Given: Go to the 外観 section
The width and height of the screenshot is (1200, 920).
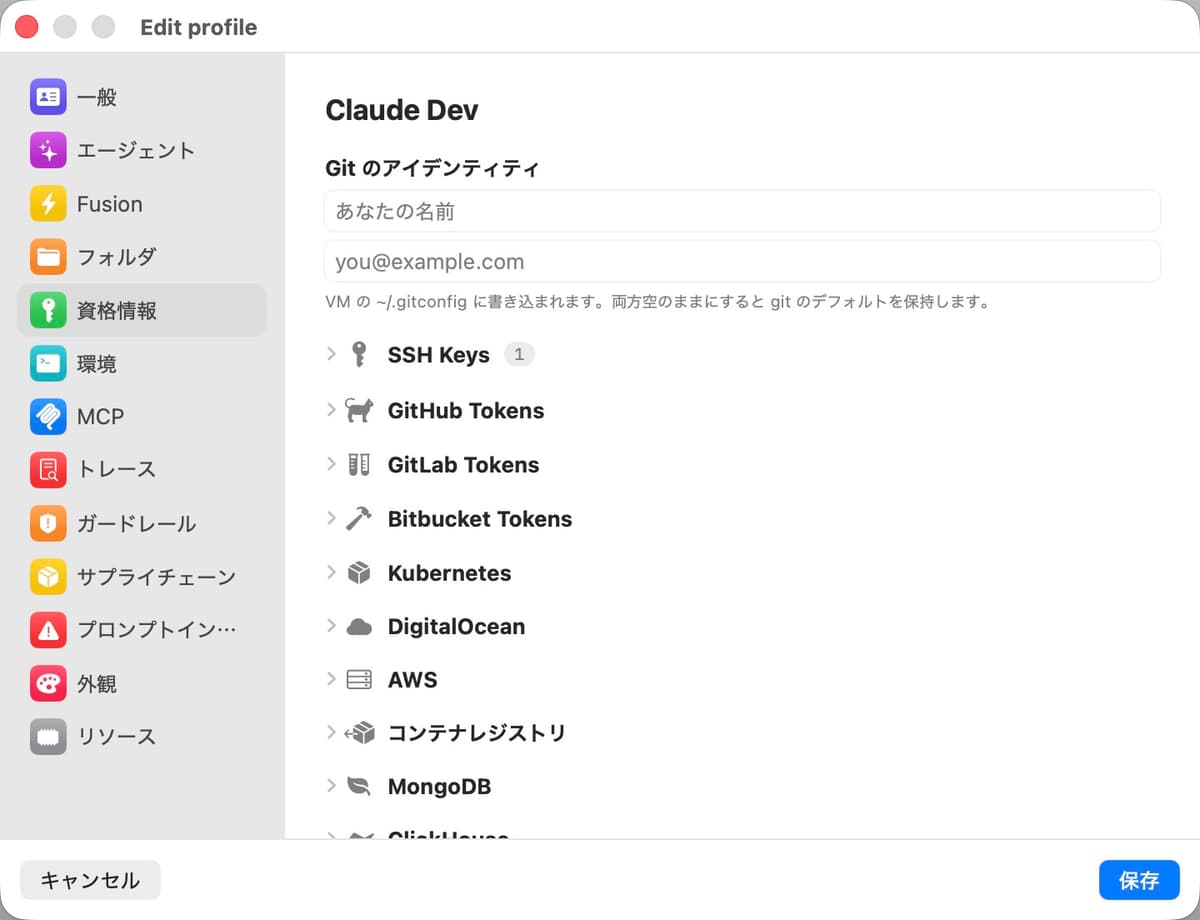Looking at the screenshot, I should click(142, 684).
